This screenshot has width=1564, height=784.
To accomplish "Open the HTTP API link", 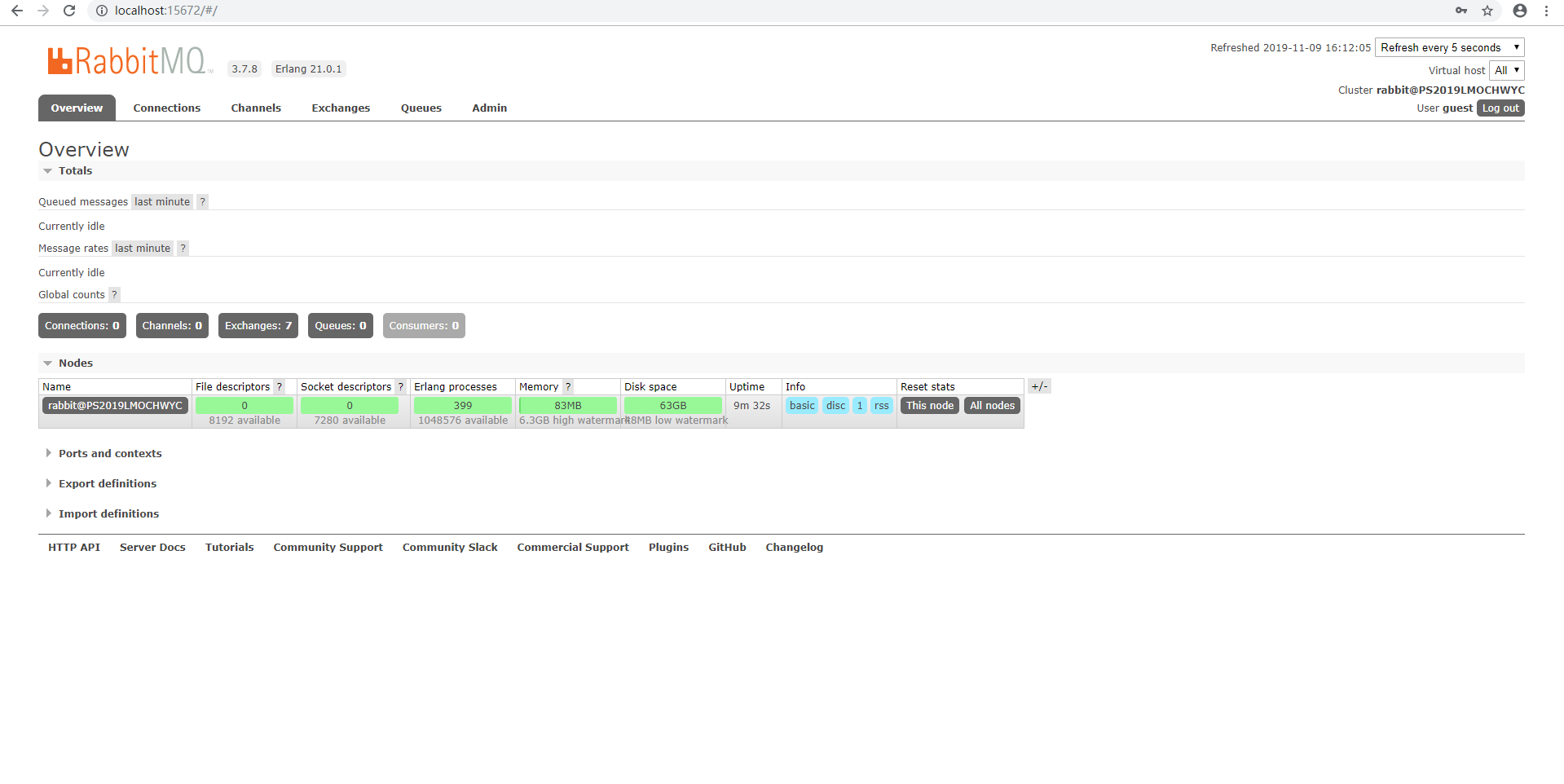I will [x=74, y=548].
